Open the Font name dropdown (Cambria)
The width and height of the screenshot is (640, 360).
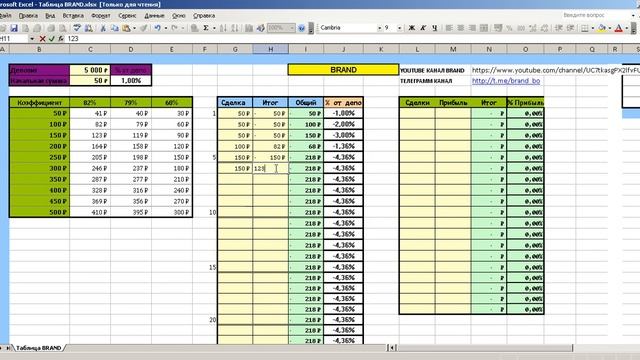[380, 28]
